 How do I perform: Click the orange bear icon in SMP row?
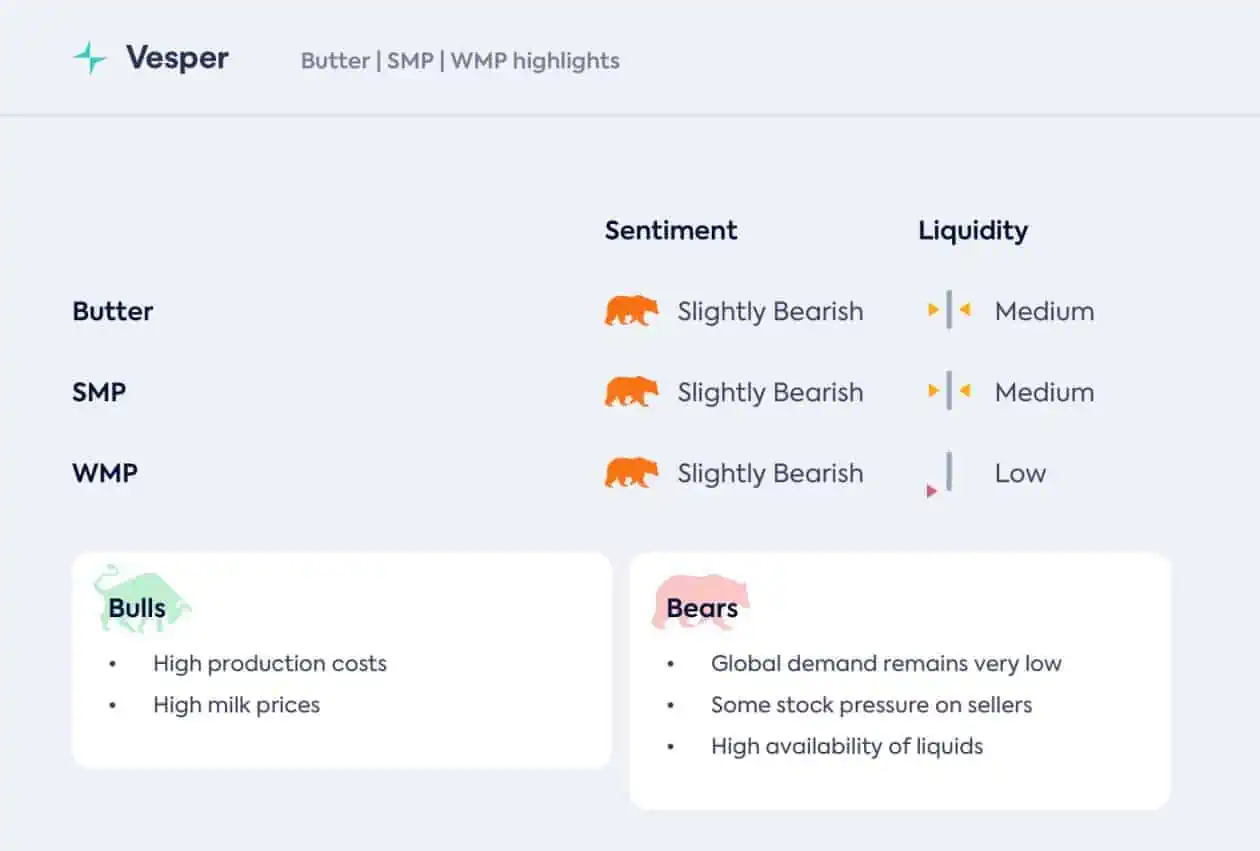632,392
